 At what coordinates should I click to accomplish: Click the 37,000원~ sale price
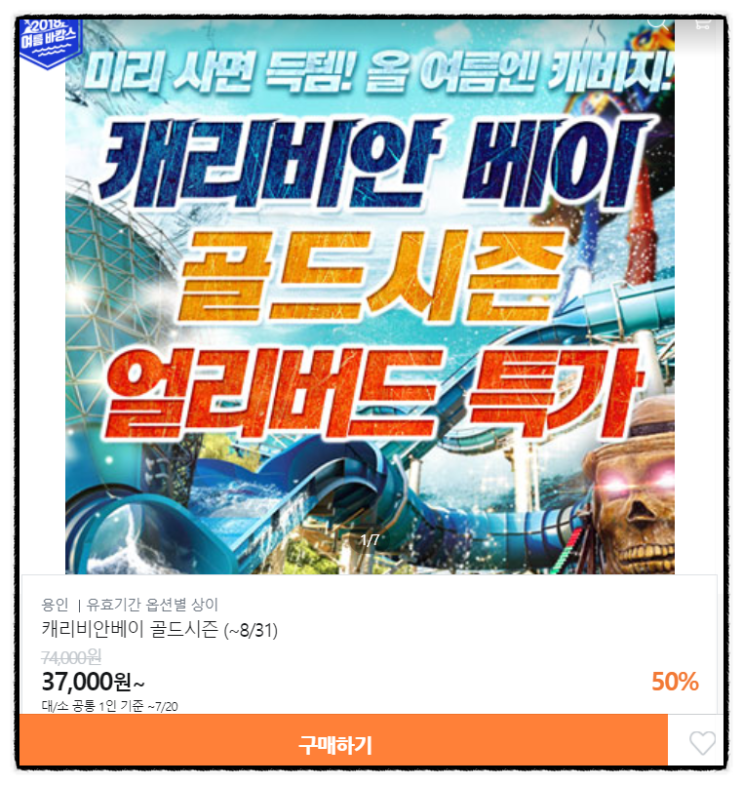[x=93, y=681]
